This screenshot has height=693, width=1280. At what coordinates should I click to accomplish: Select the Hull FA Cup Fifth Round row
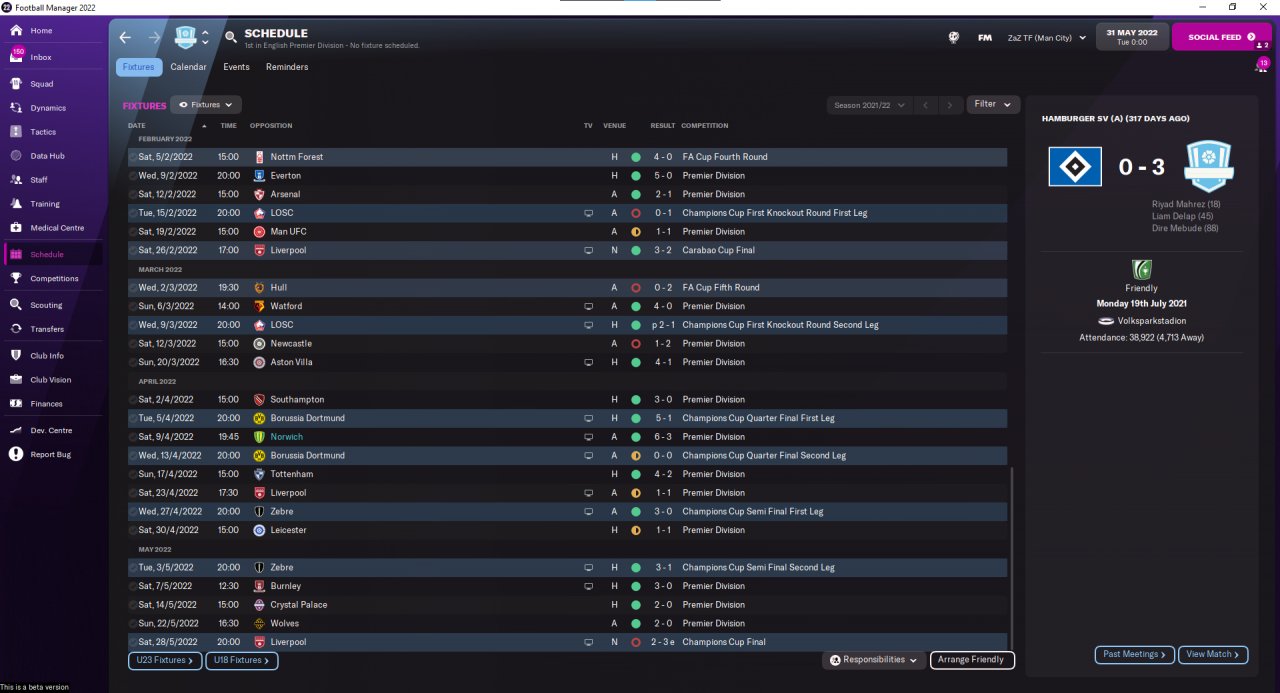(567, 288)
